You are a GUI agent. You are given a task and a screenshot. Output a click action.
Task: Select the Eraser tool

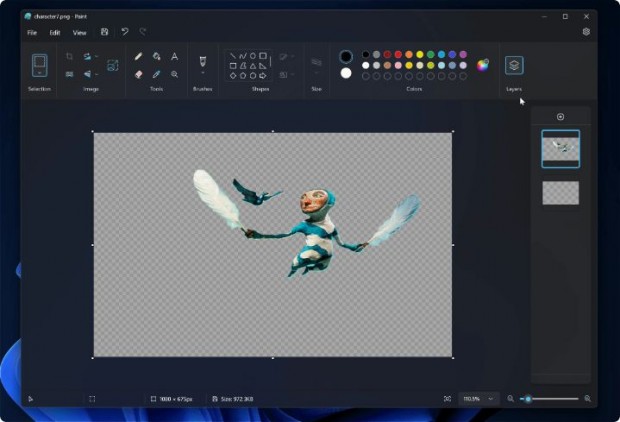click(x=138, y=74)
